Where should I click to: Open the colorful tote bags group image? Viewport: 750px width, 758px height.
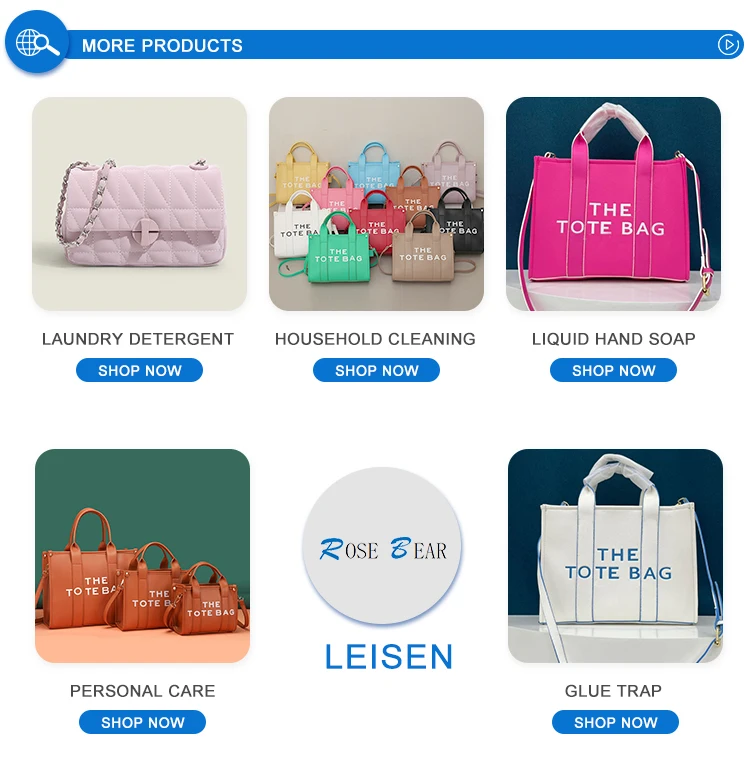pyautogui.click(x=376, y=204)
